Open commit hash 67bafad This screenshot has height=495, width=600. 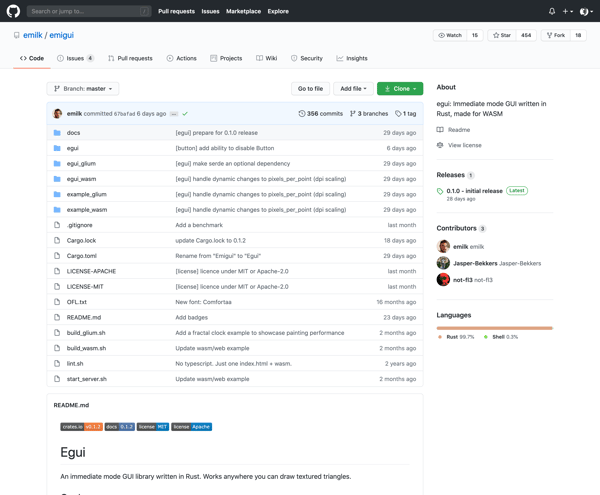coord(124,114)
